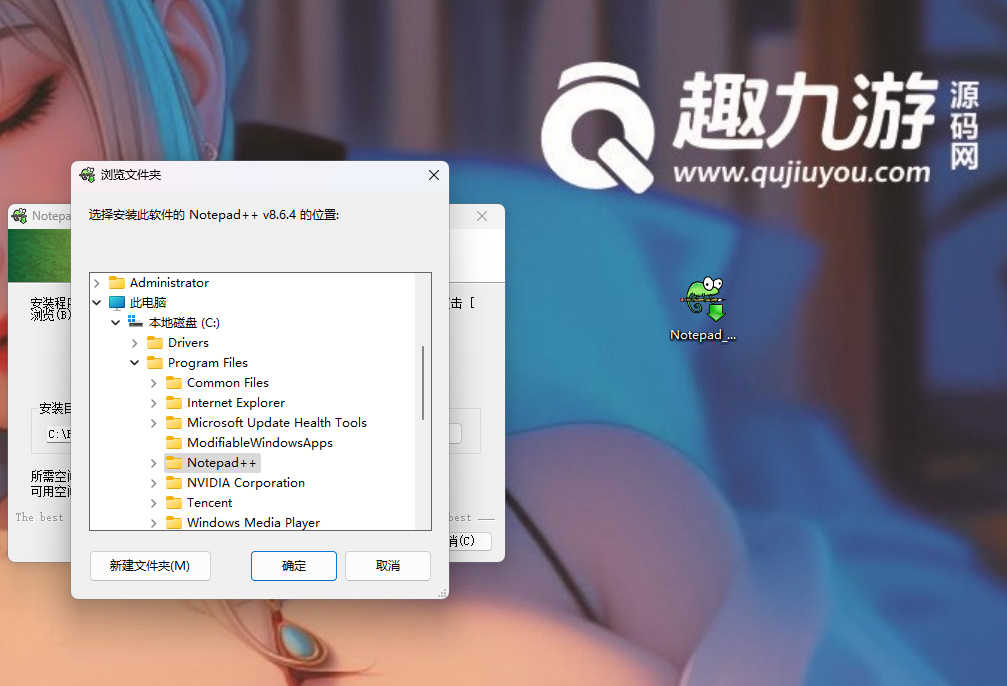Click the dialog resize grip corner
The width and height of the screenshot is (1007, 686).
pyautogui.click(x=442, y=593)
